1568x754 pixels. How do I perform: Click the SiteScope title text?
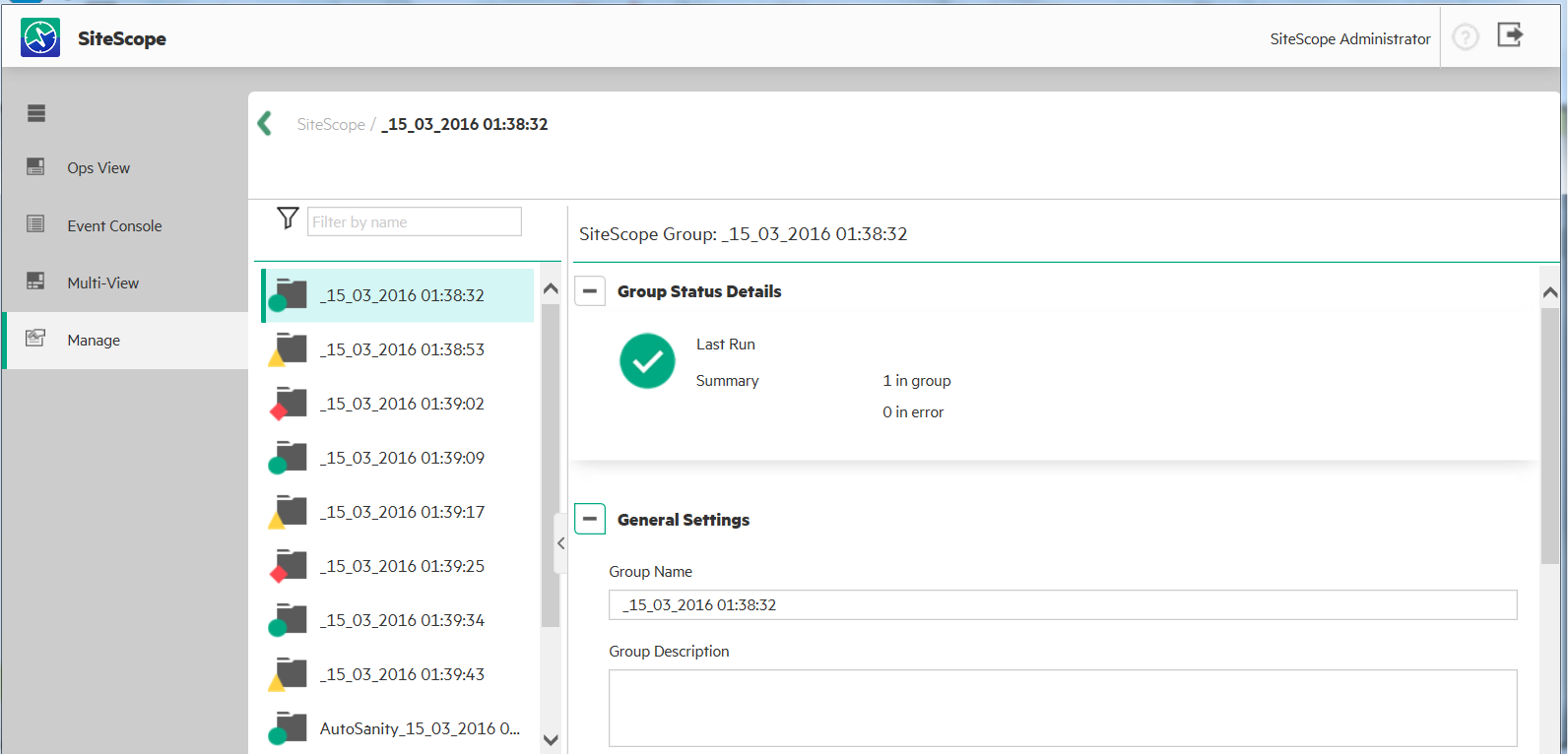122,38
